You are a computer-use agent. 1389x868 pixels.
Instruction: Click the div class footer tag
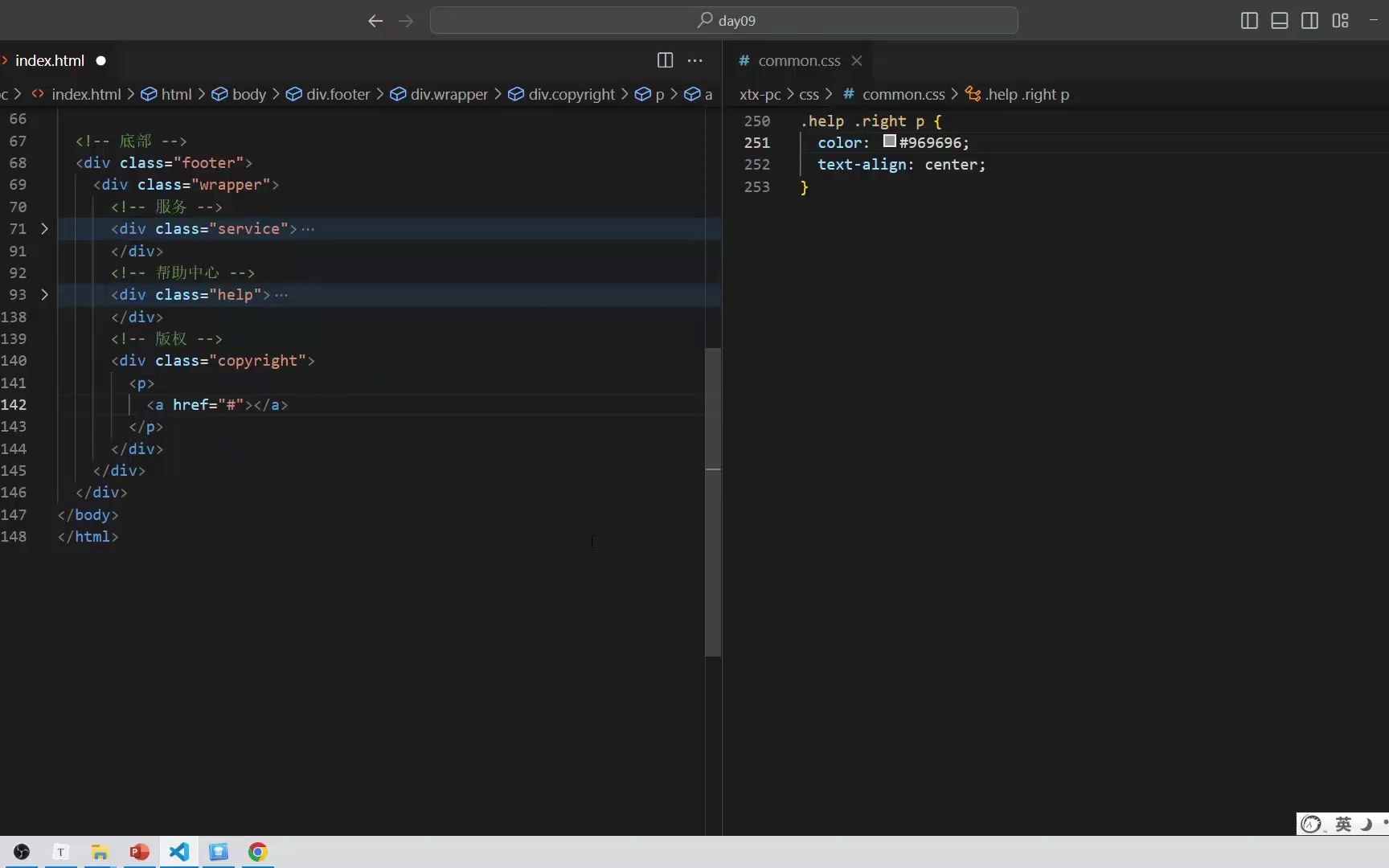[164, 163]
